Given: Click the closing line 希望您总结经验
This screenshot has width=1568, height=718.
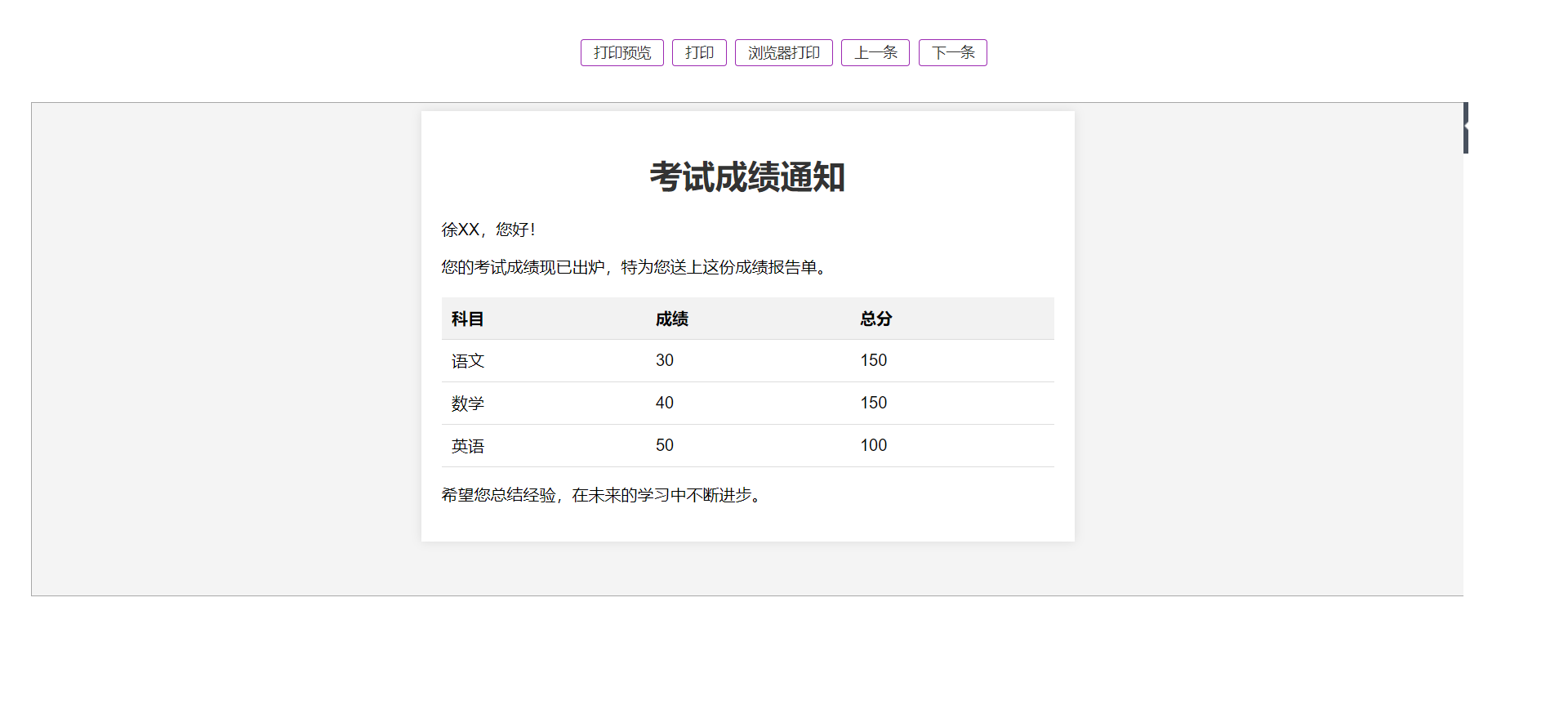Looking at the screenshot, I should [x=603, y=495].
